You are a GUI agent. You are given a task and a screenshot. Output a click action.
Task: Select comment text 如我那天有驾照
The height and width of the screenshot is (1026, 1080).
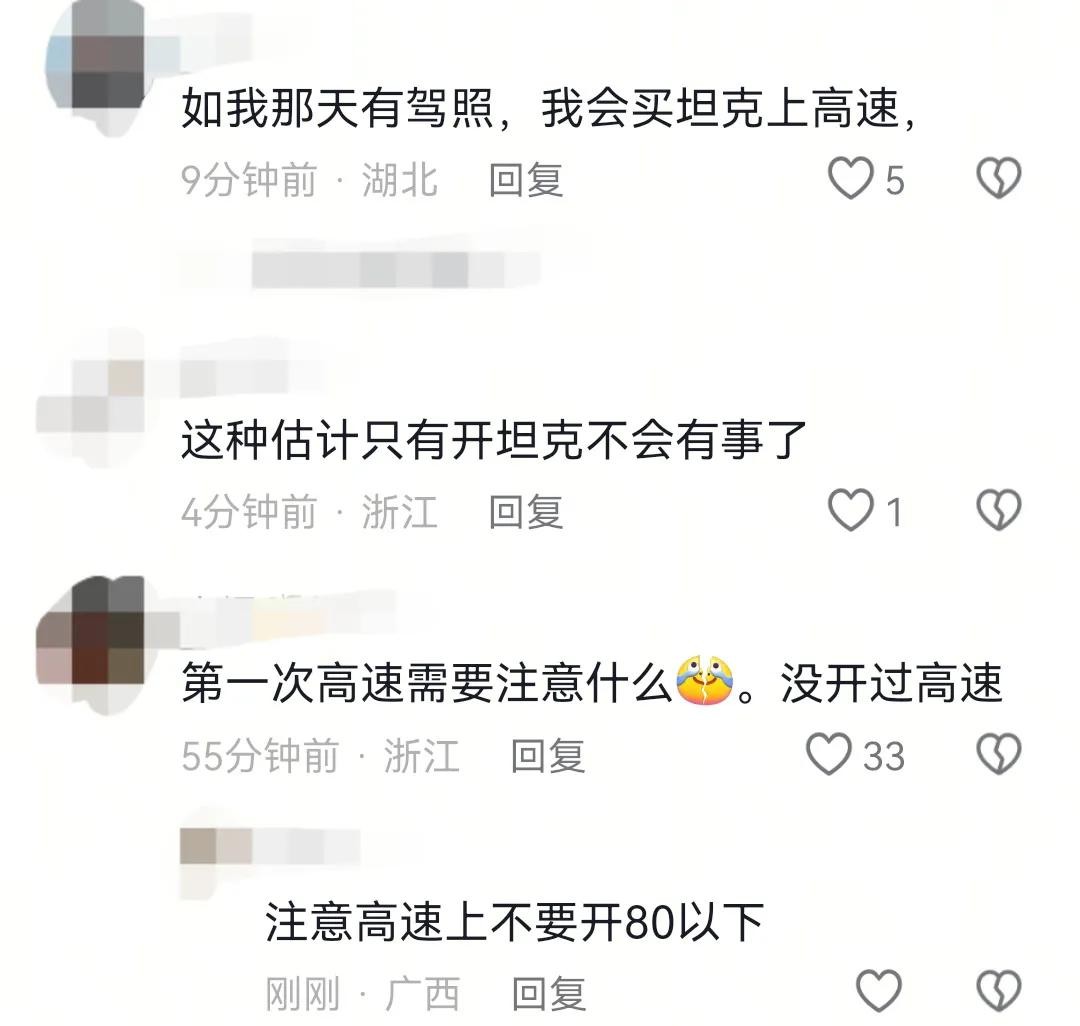tap(338, 110)
